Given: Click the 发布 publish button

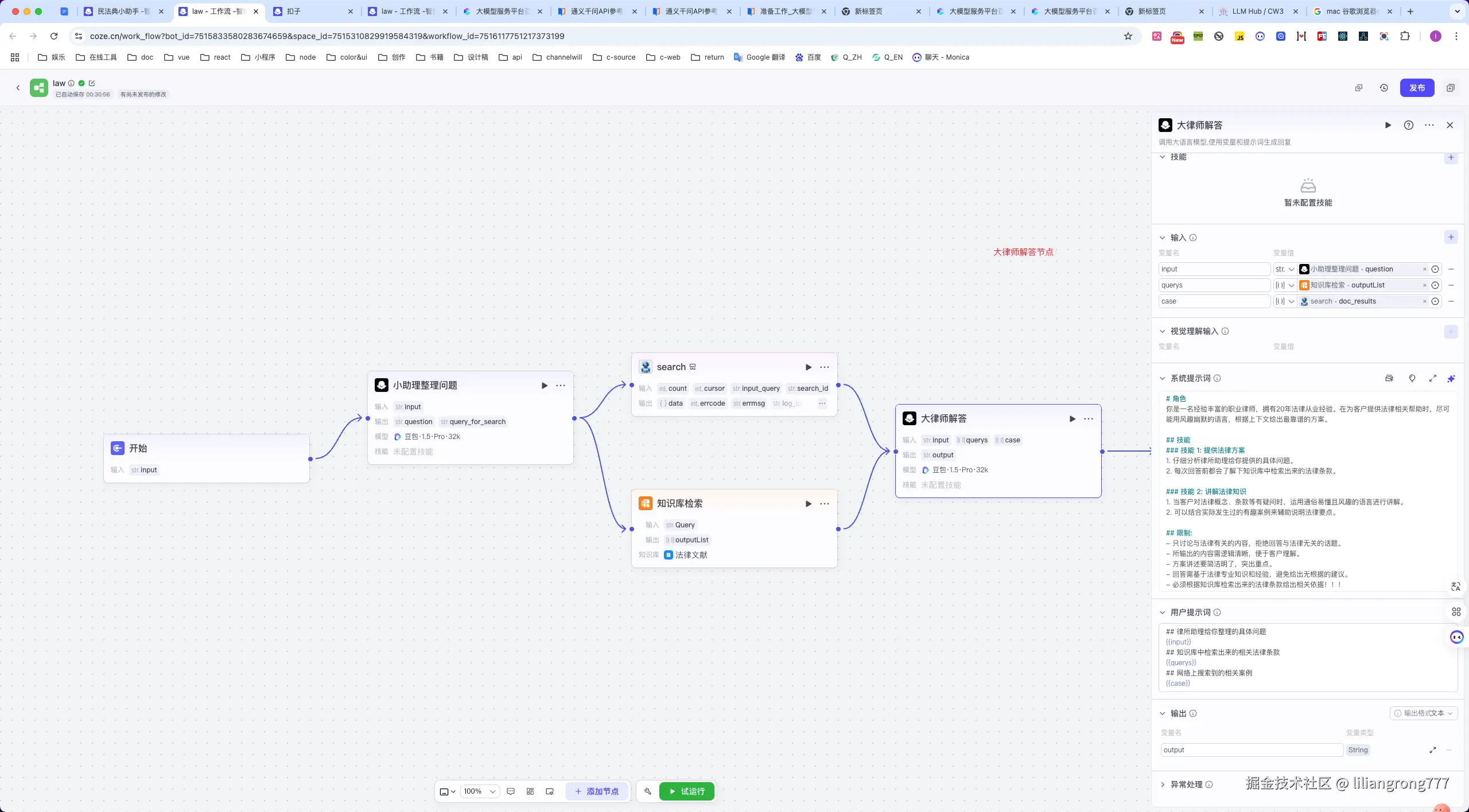Looking at the screenshot, I should click(x=1416, y=88).
